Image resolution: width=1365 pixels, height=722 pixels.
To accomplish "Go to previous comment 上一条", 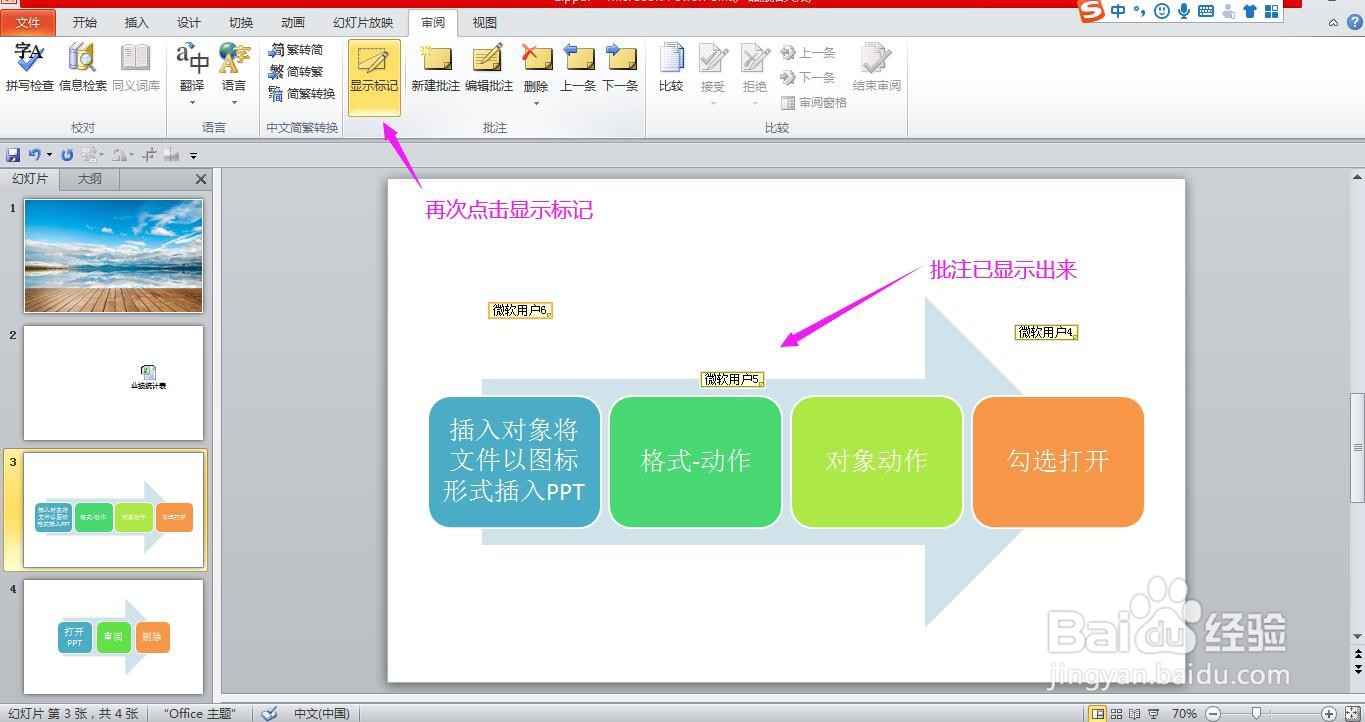I will (578, 68).
